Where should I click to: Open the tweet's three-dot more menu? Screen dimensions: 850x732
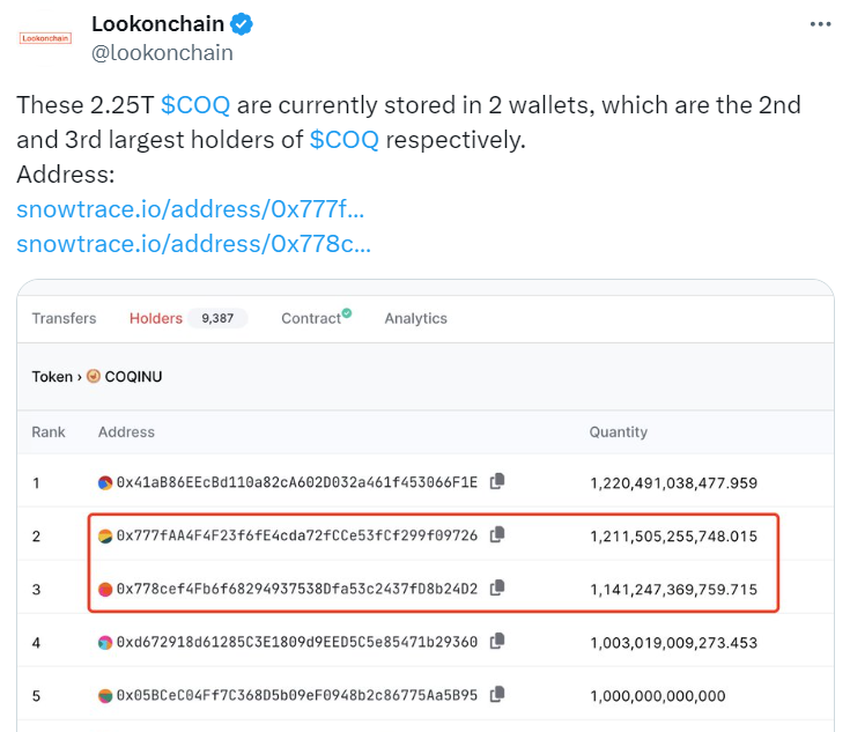(x=819, y=24)
